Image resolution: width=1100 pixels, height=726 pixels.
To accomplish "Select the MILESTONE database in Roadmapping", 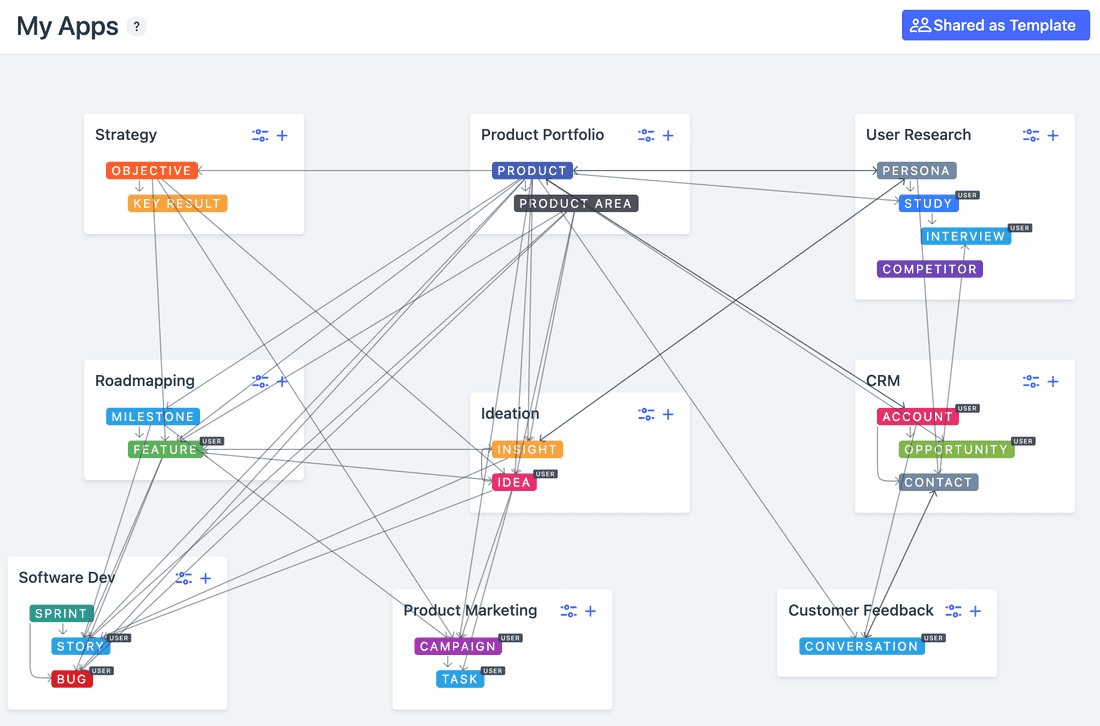I will coord(152,416).
